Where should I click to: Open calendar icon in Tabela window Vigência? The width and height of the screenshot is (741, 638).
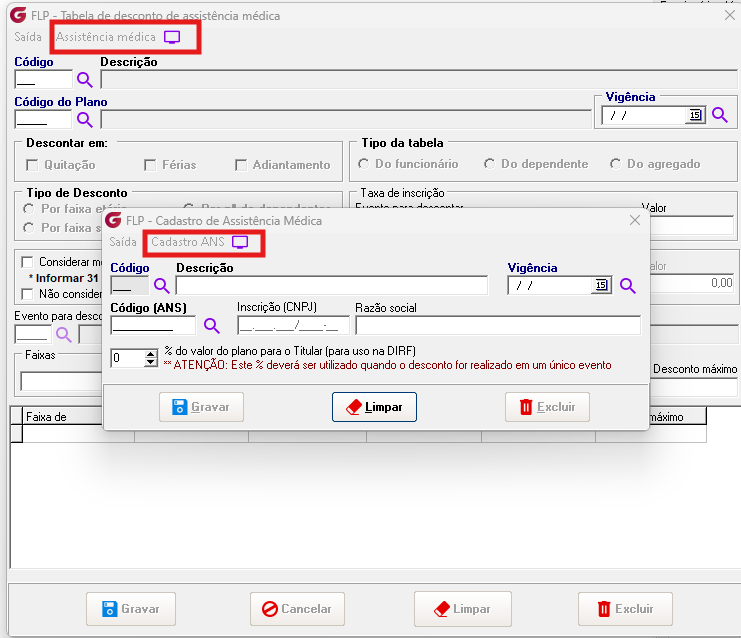coord(695,115)
